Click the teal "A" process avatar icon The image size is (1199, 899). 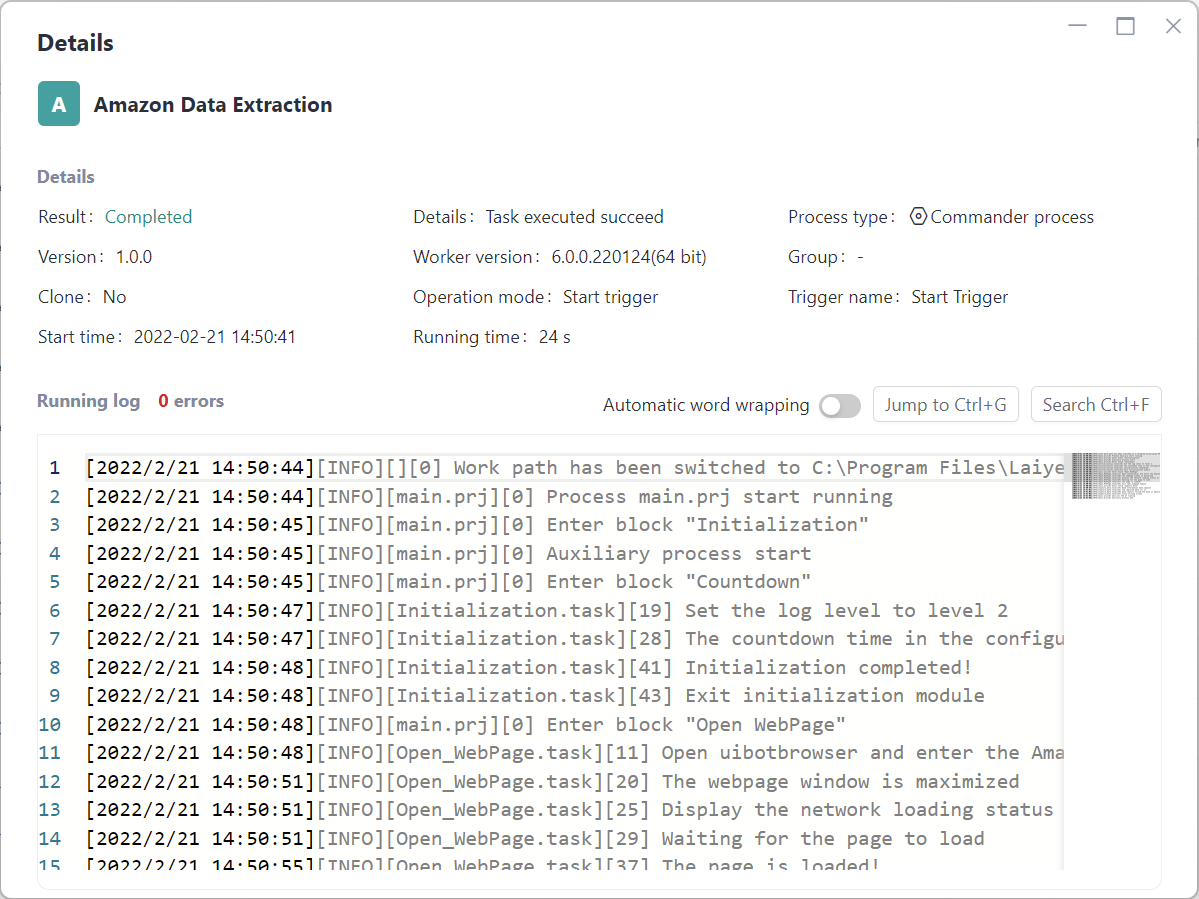click(x=59, y=105)
